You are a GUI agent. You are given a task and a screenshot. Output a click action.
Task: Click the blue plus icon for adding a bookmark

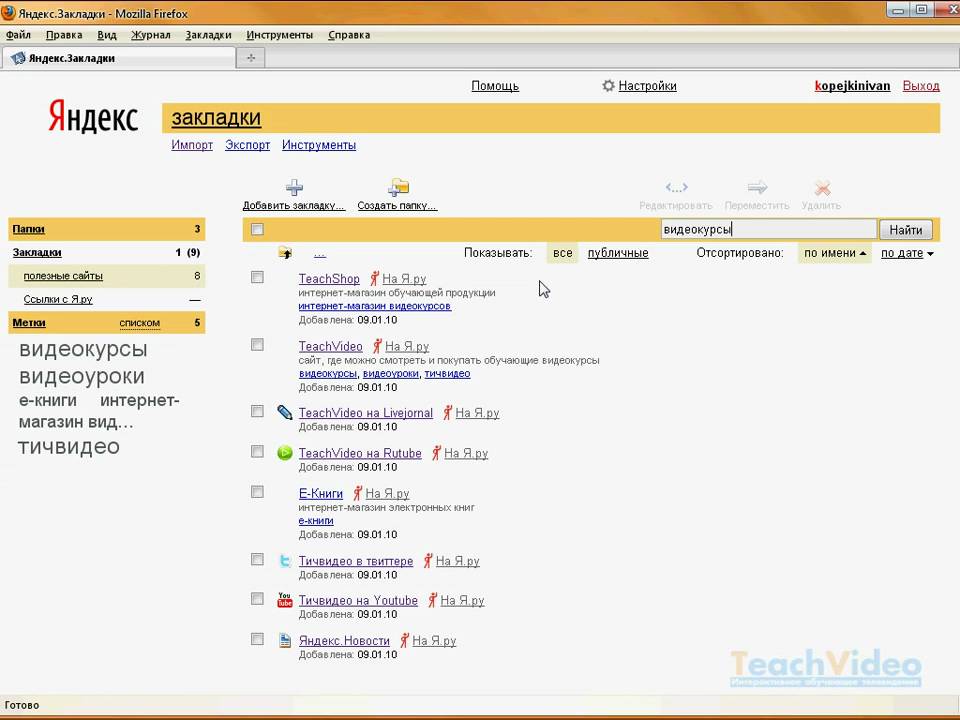click(x=294, y=187)
